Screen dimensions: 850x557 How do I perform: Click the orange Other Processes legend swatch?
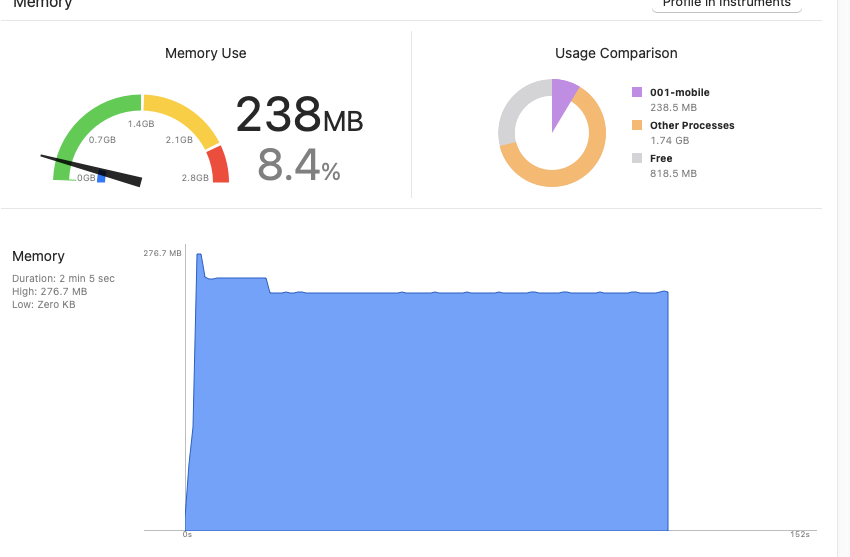637,125
